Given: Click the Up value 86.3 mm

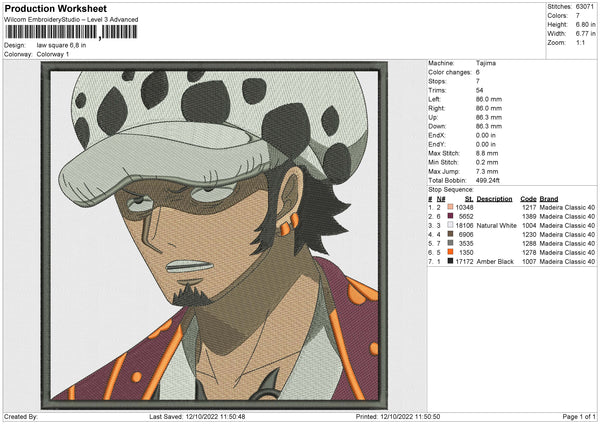Looking at the screenshot, I should (x=489, y=117).
